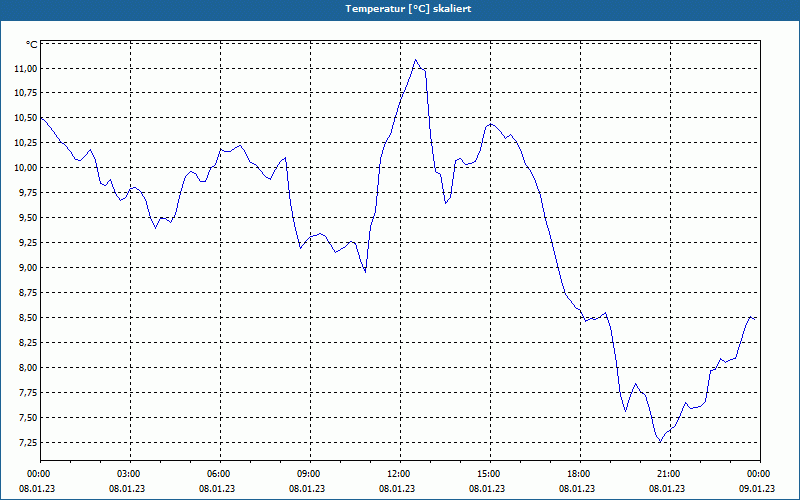The width and height of the screenshot is (800, 500).
Task: Click the 06:00 time label
Action: pyautogui.click(x=220, y=474)
